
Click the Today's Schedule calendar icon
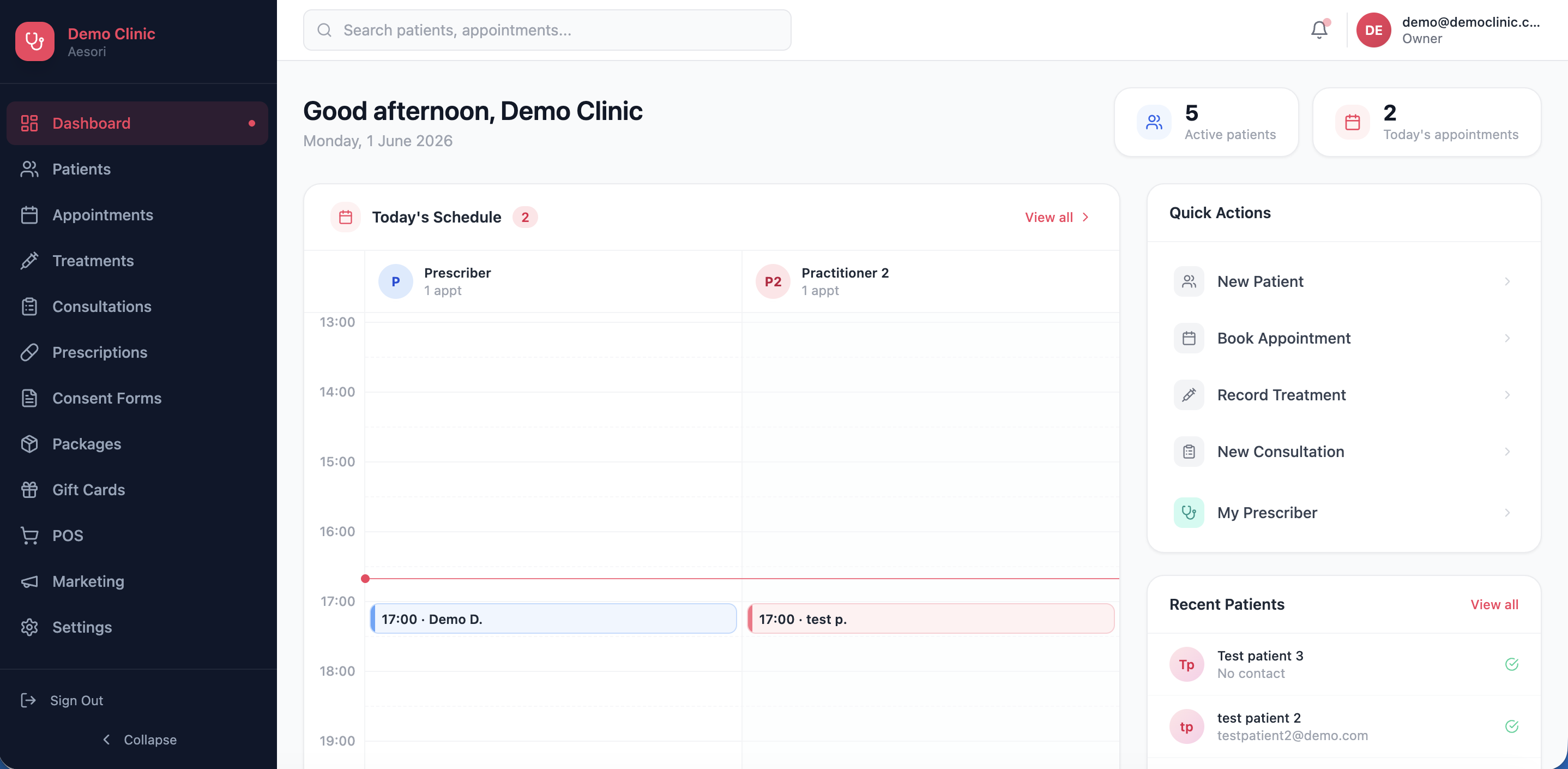(345, 218)
